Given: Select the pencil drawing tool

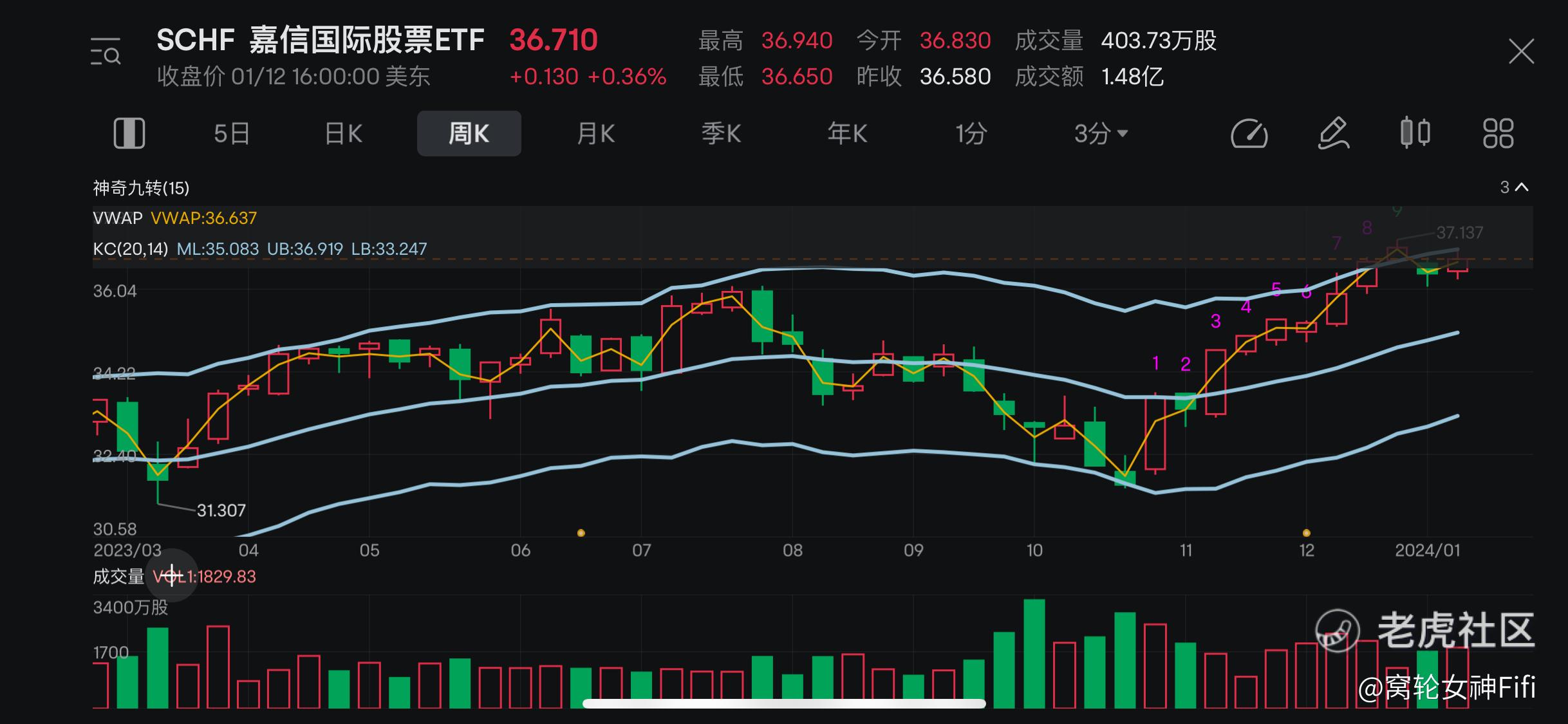Looking at the screenshot, I should click(x=1334, y=133).
